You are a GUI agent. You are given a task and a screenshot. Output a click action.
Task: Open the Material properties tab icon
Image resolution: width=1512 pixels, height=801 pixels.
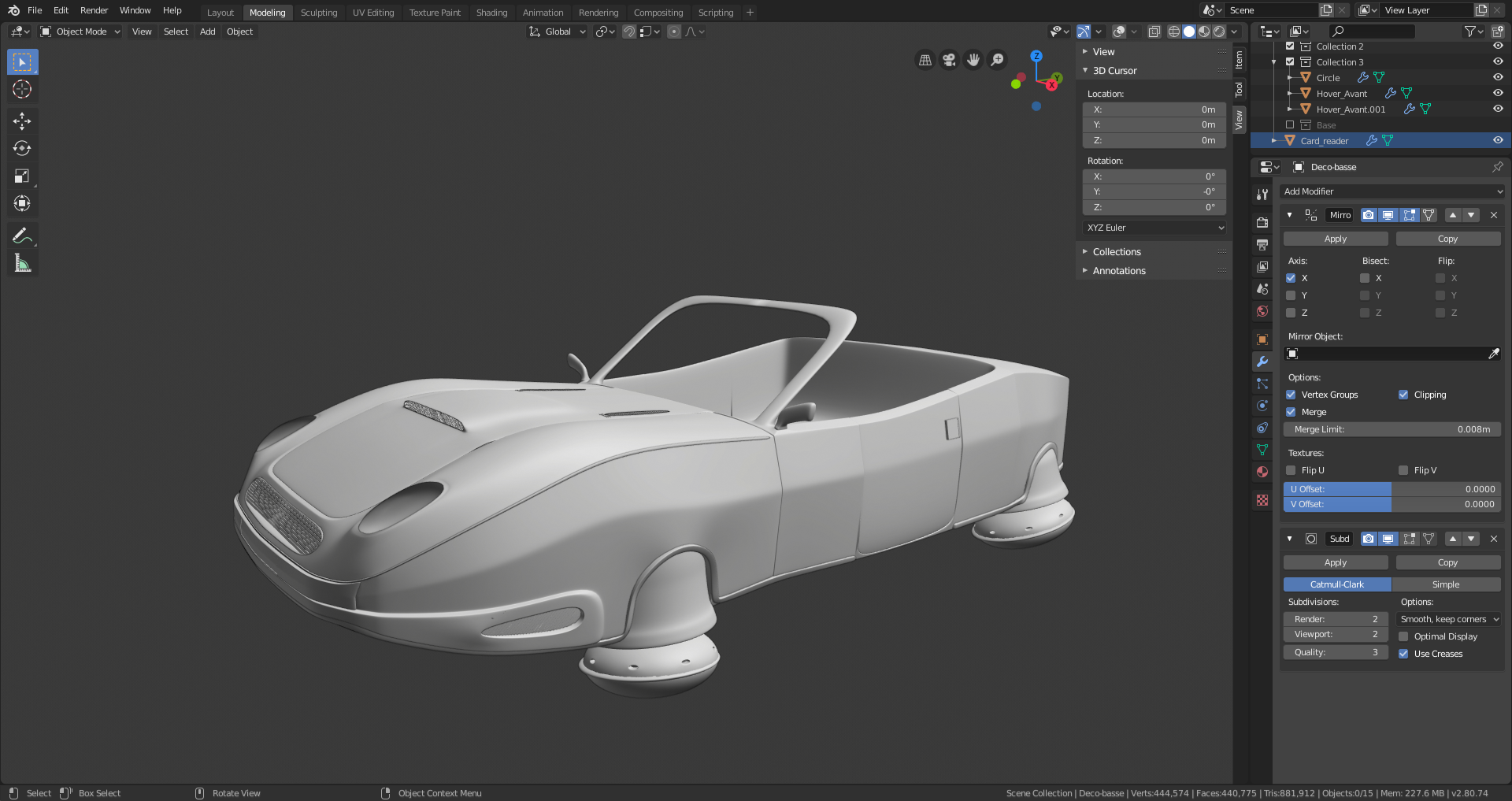click(1262, 472)
